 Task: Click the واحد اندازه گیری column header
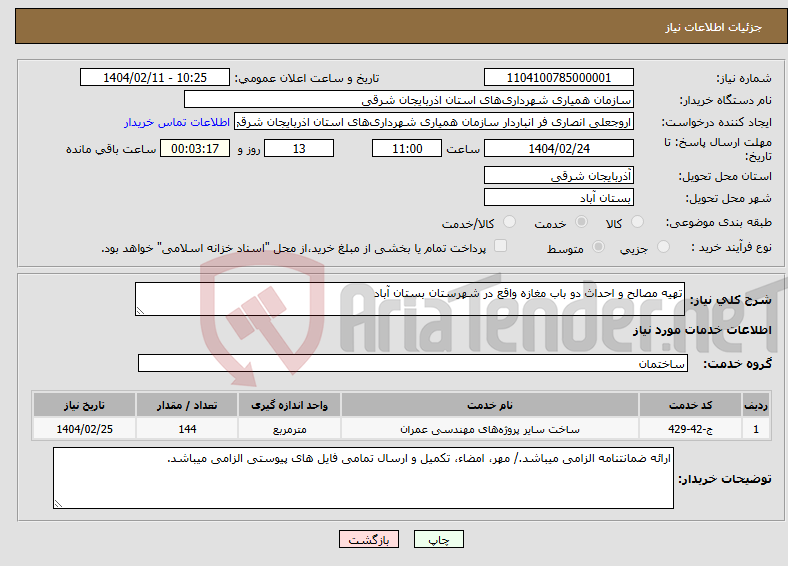click(289, 405)
